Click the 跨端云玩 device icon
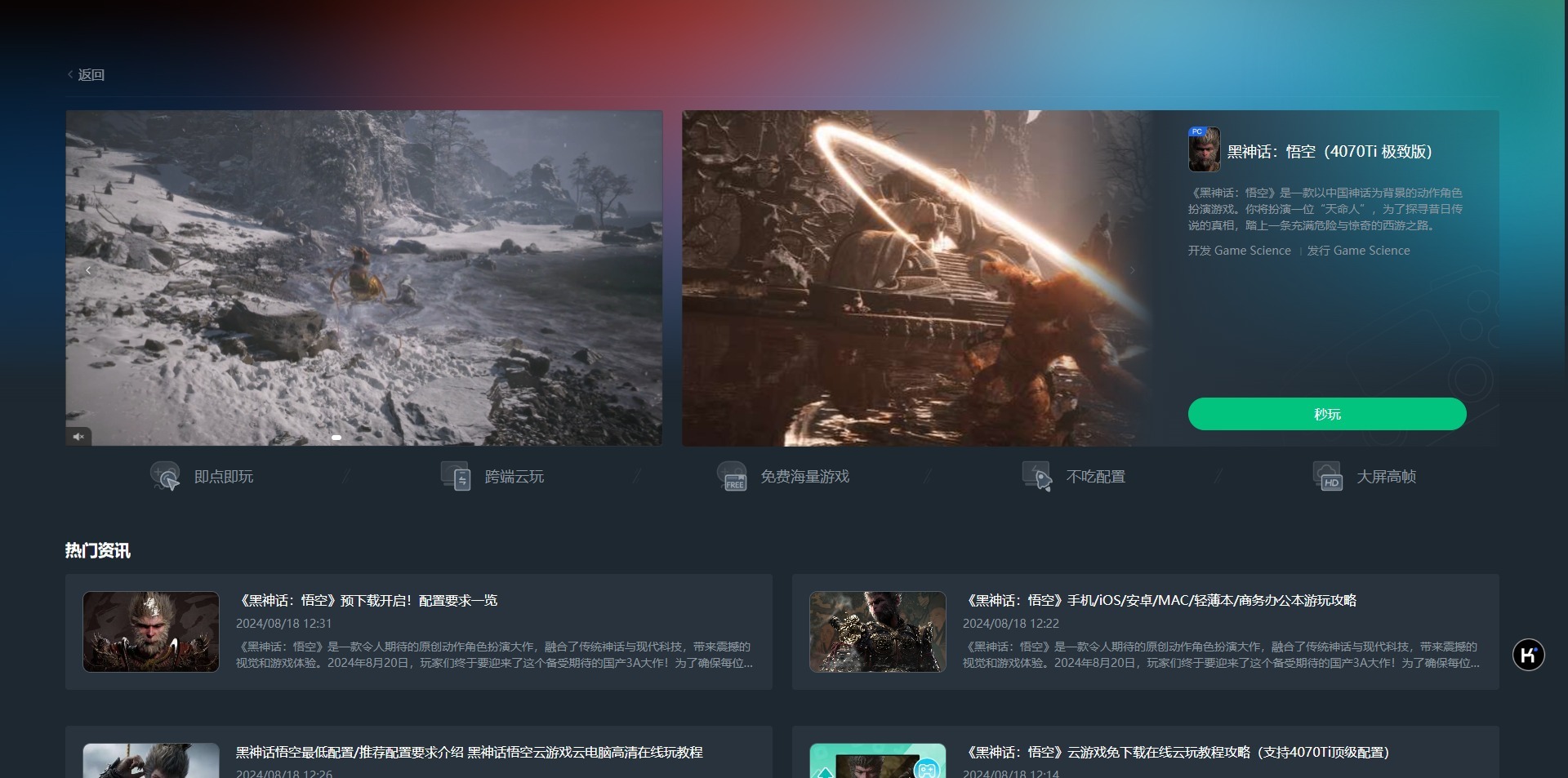 click(x=456, y=476)
